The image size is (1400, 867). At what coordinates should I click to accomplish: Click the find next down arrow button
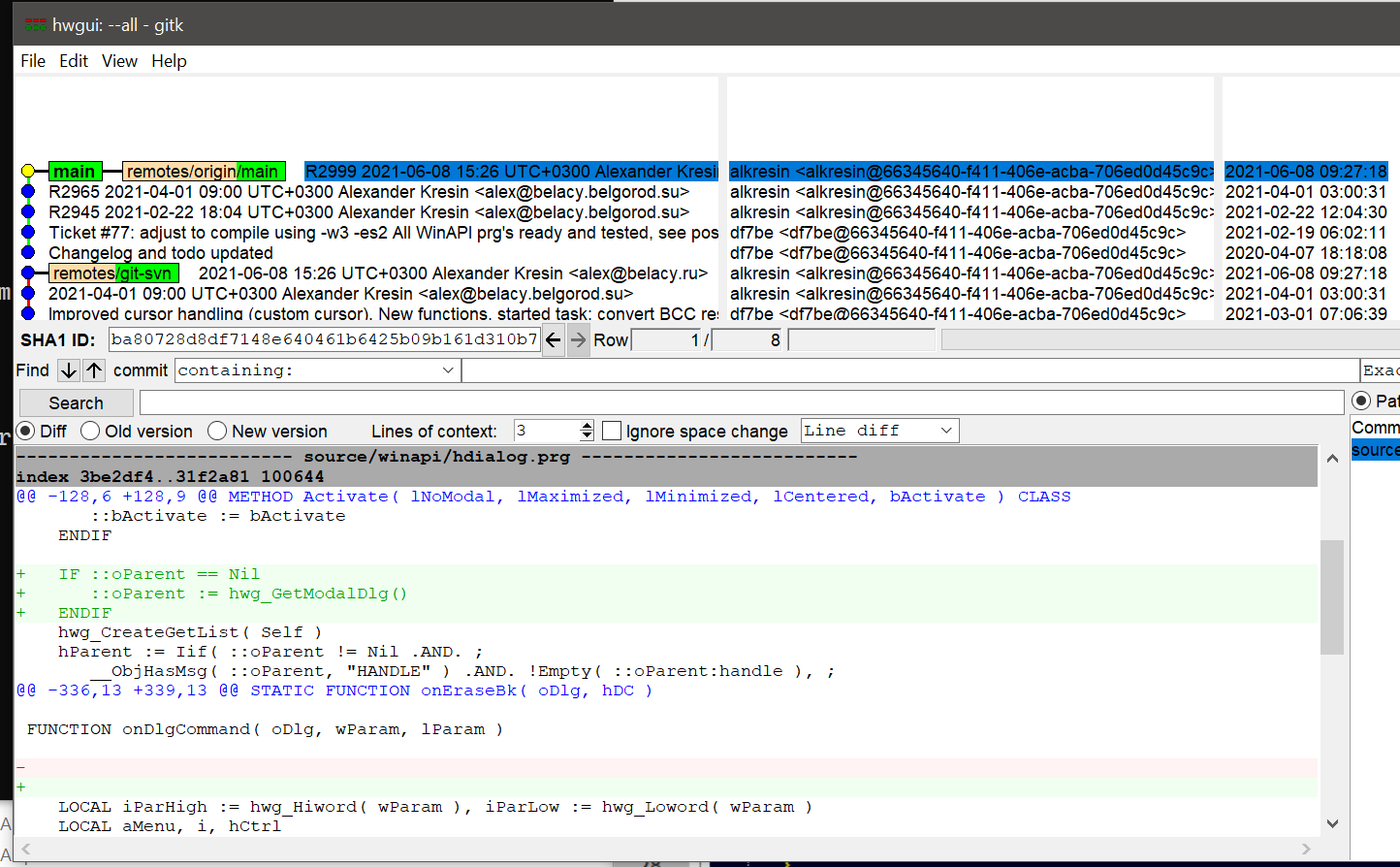click(x=69, y=370)
